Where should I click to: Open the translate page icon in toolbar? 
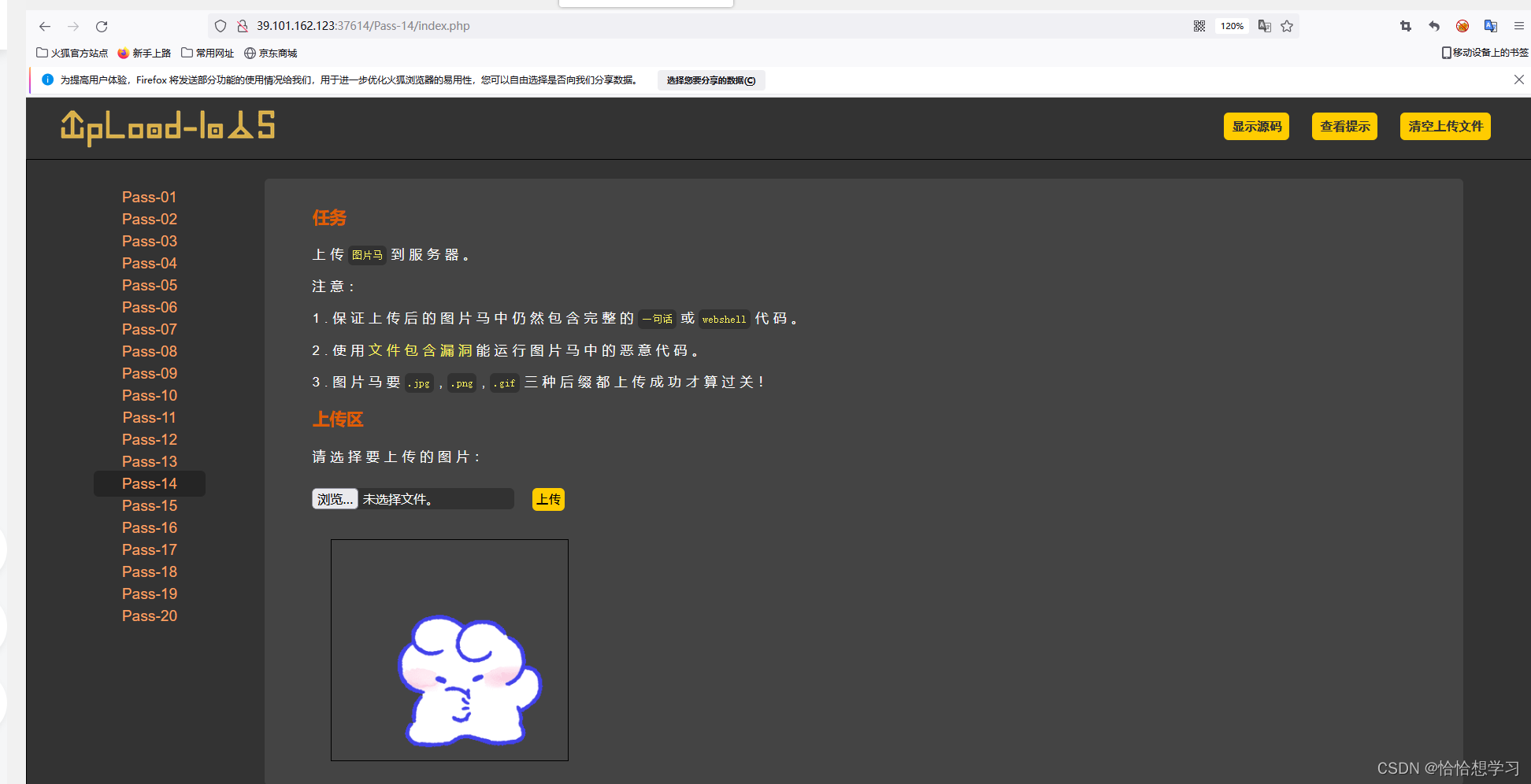[1490, 26]
